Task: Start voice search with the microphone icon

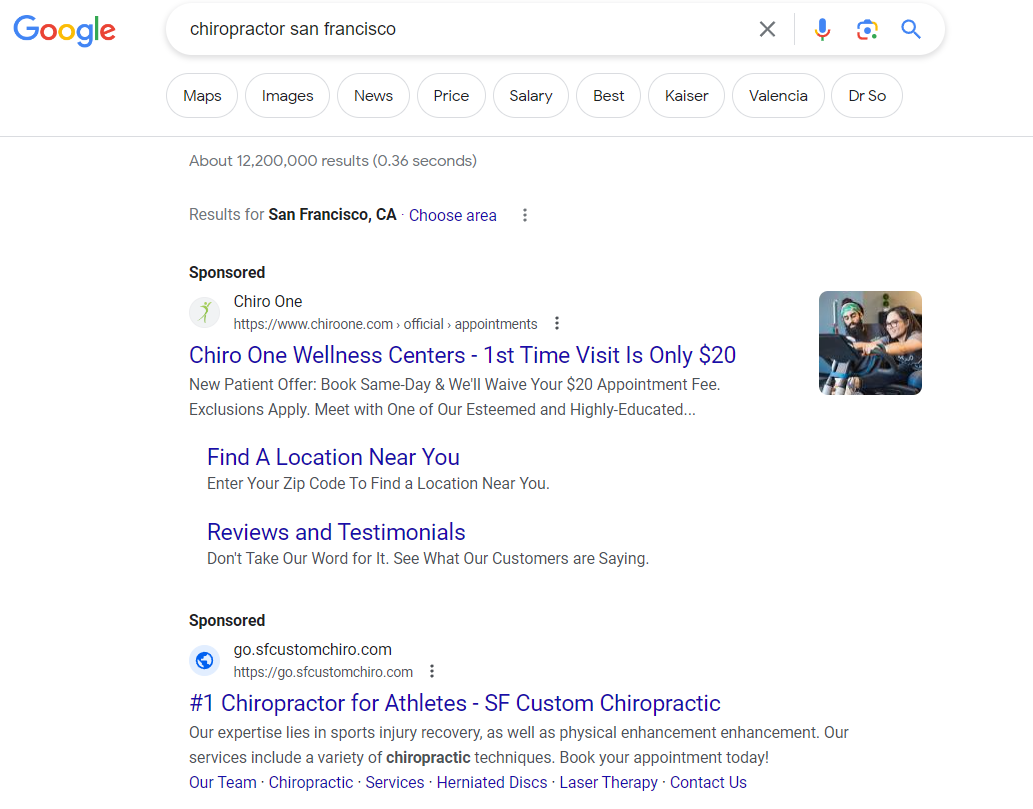Action: click(822, 29)
